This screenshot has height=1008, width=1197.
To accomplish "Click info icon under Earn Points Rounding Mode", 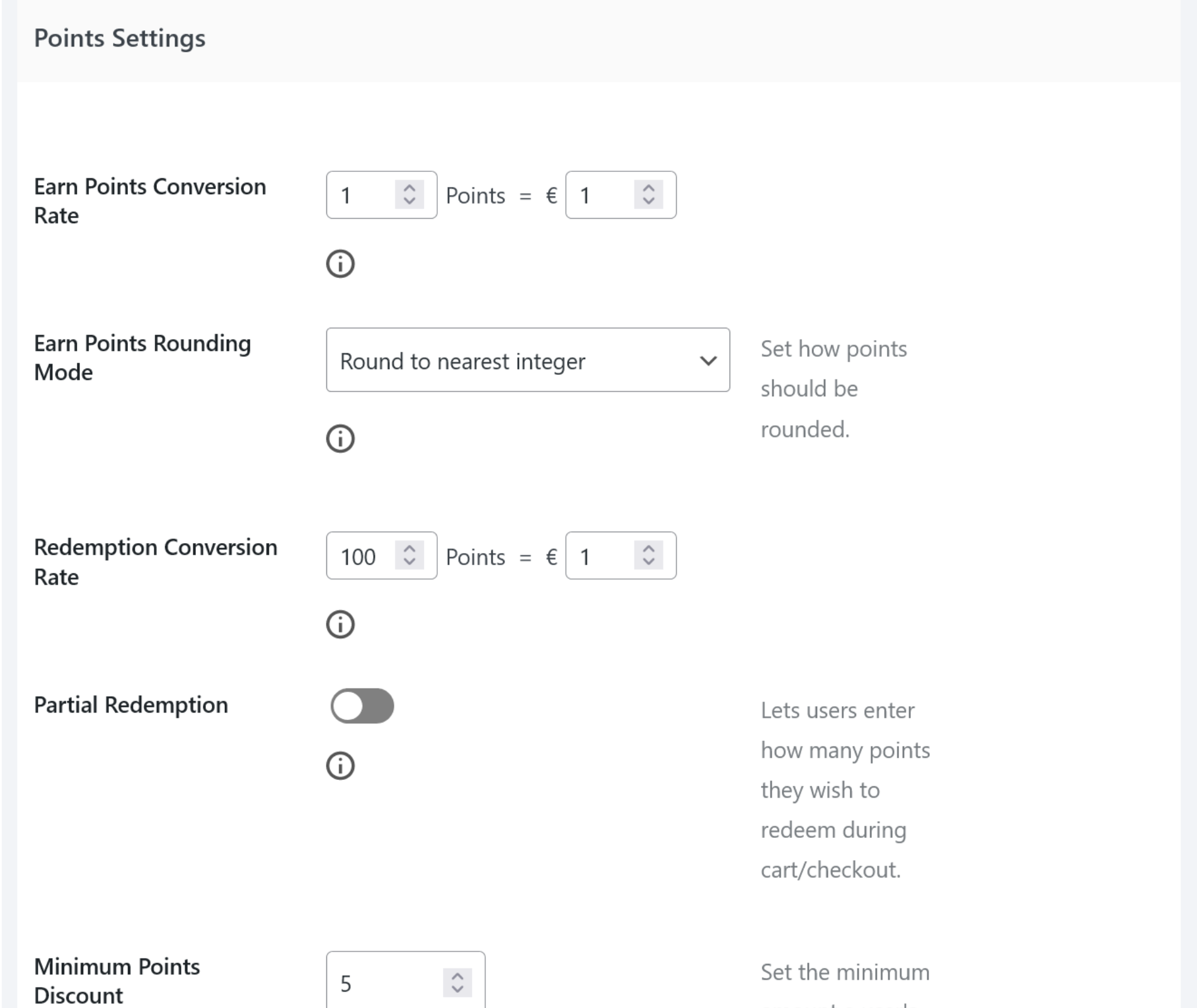I will click(x=340, y=438).
